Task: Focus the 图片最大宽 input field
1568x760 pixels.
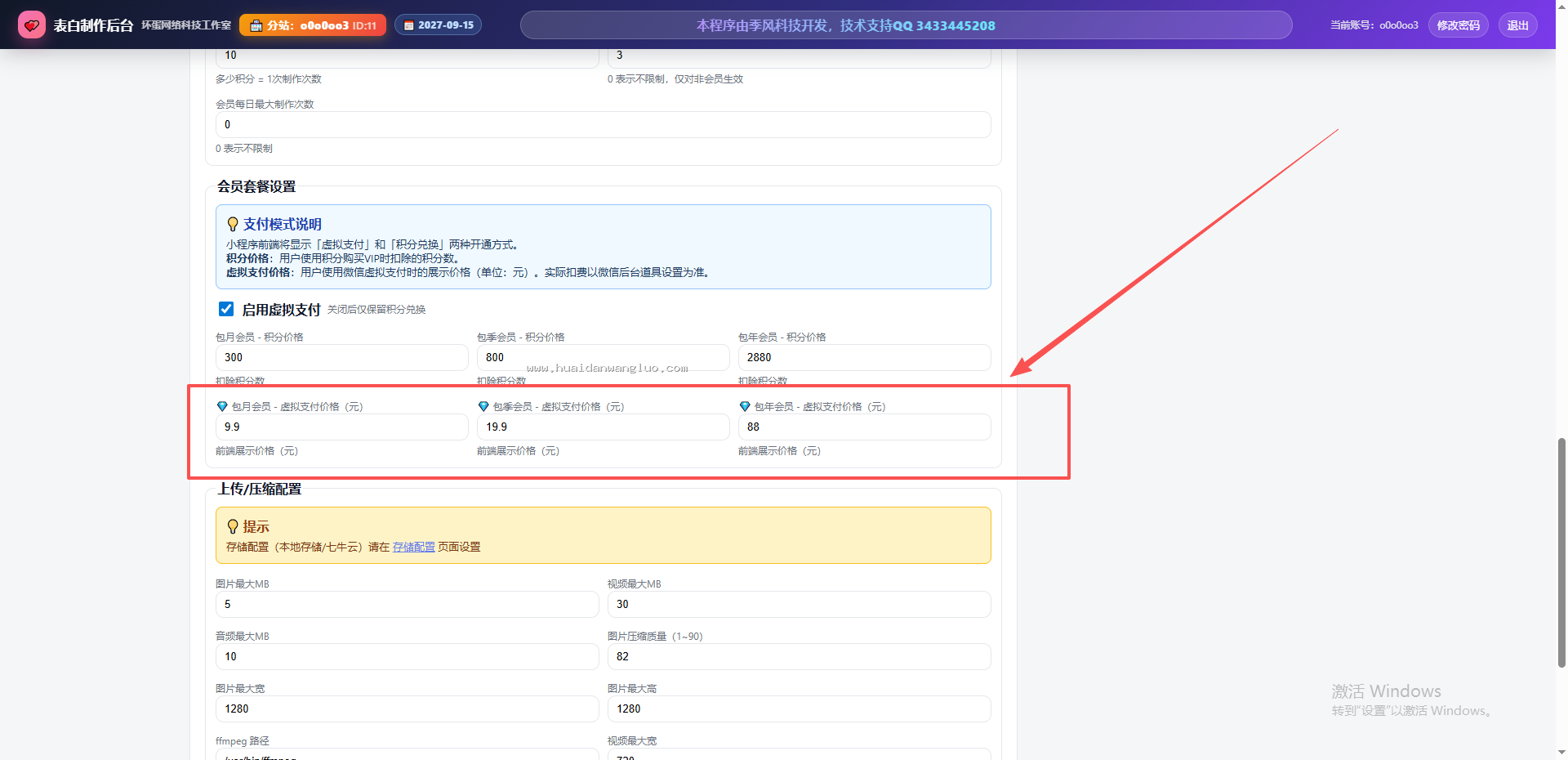Action: pos(408,709)
